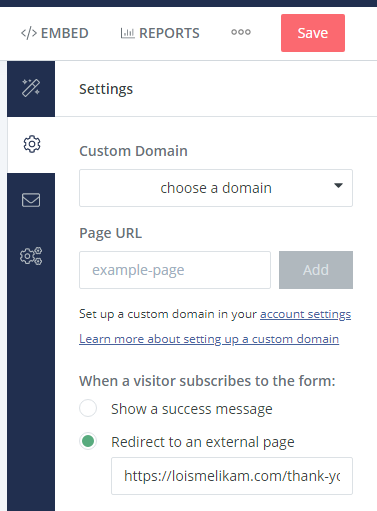
Task: Open the 'account settings' link
Action: (305, 314)
